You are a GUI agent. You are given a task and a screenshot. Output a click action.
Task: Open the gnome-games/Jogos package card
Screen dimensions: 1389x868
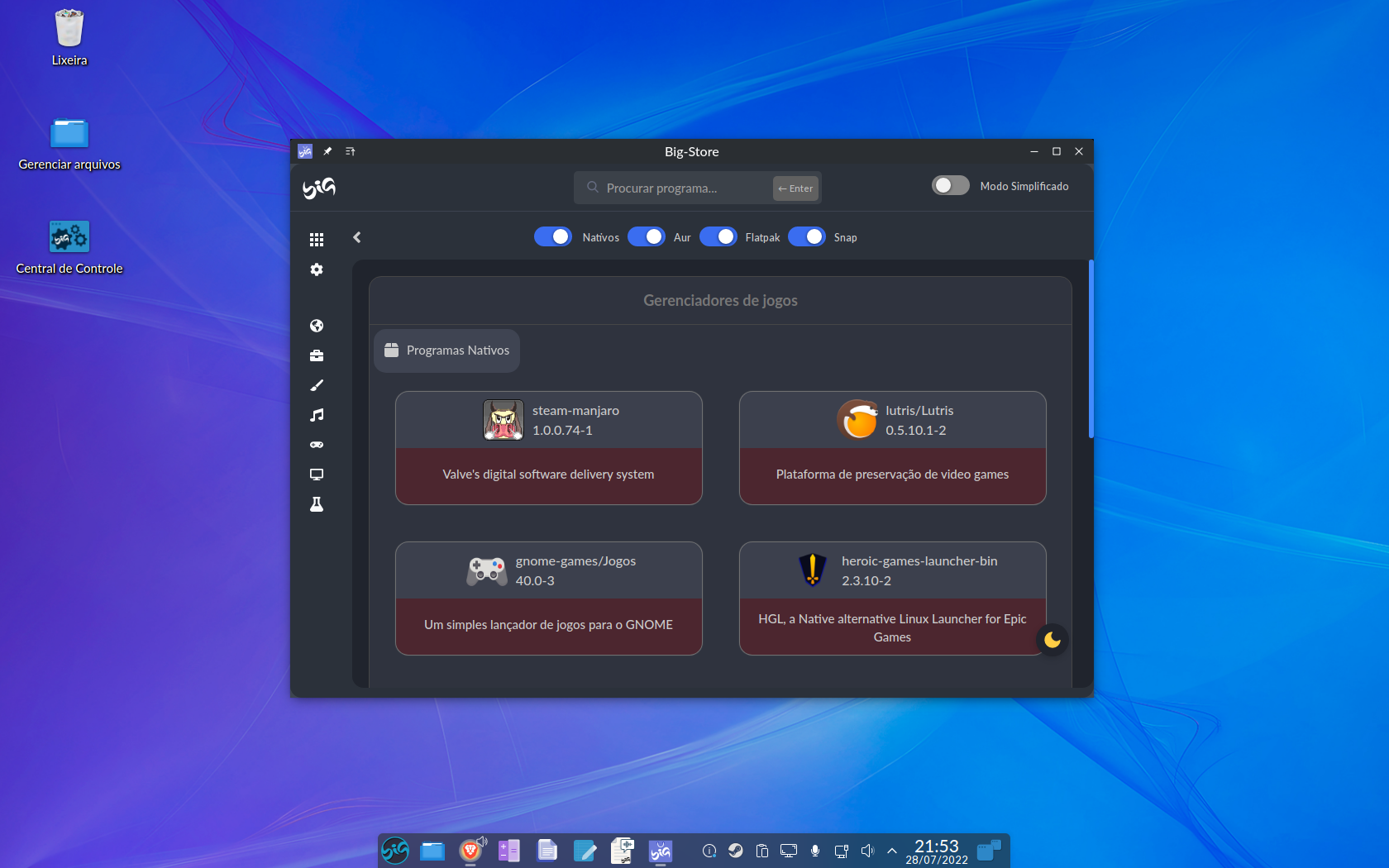coord(549,599)
